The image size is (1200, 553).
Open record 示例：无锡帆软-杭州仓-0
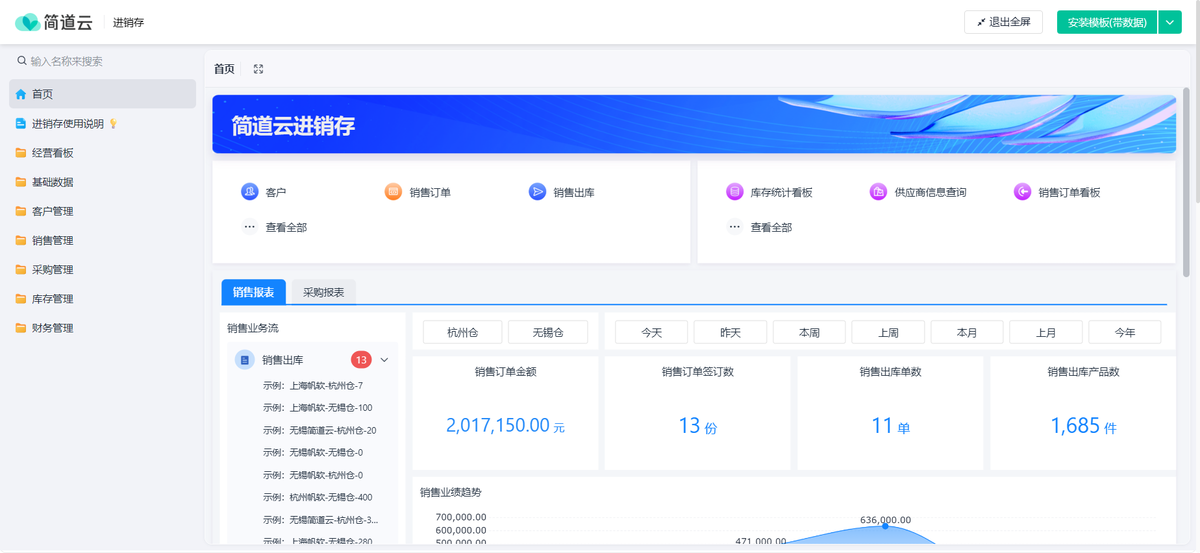click(x=313, y=475)
